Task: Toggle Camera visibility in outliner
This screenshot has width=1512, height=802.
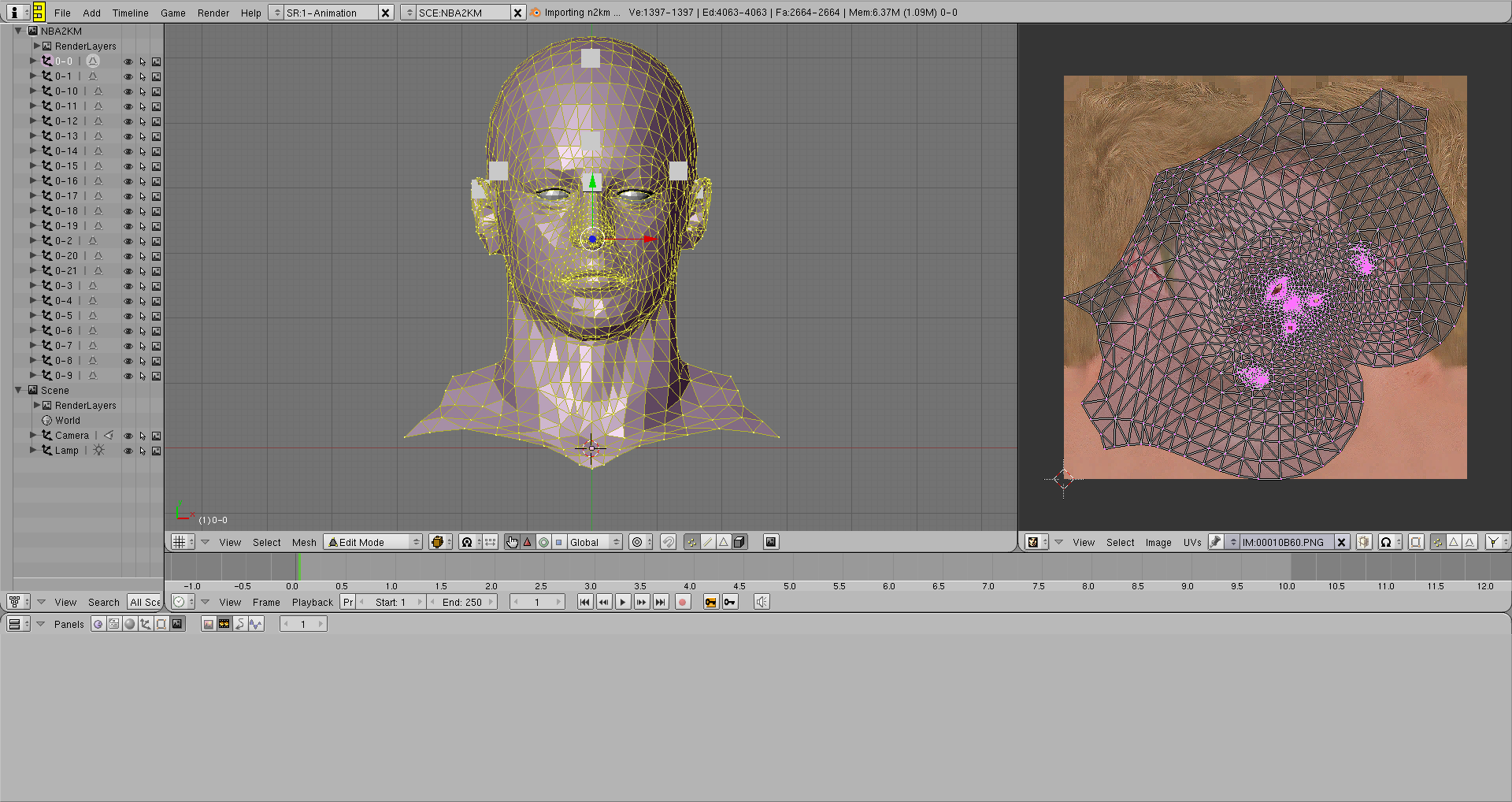Action: point(128,436)
